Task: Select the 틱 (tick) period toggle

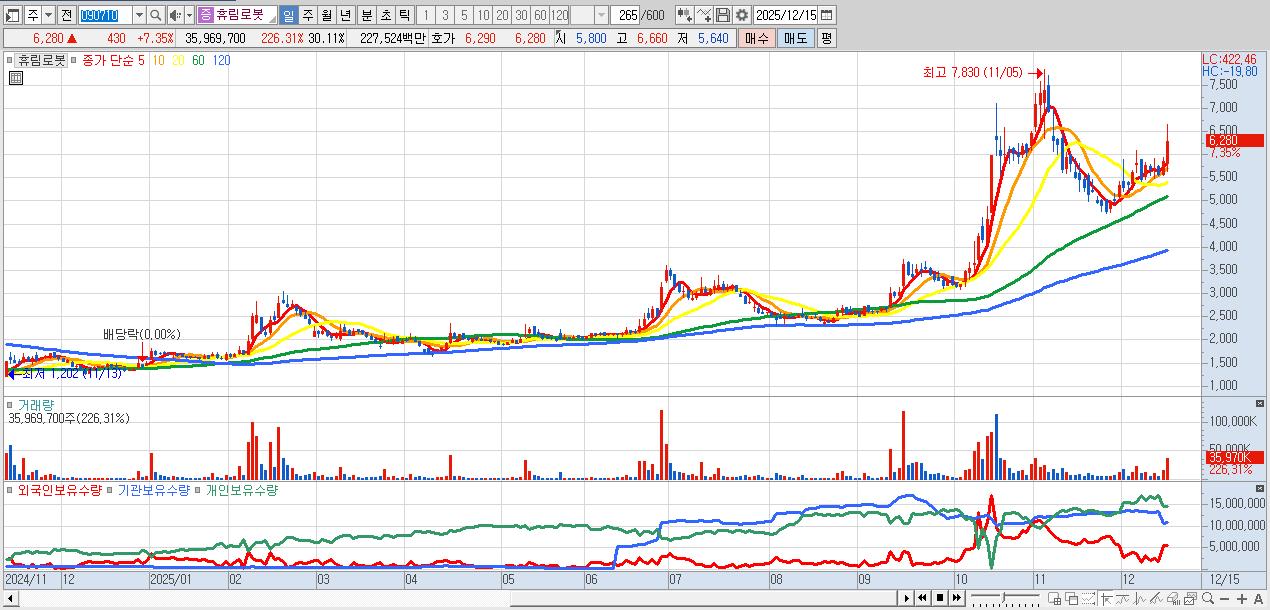Action: [404, 15]
